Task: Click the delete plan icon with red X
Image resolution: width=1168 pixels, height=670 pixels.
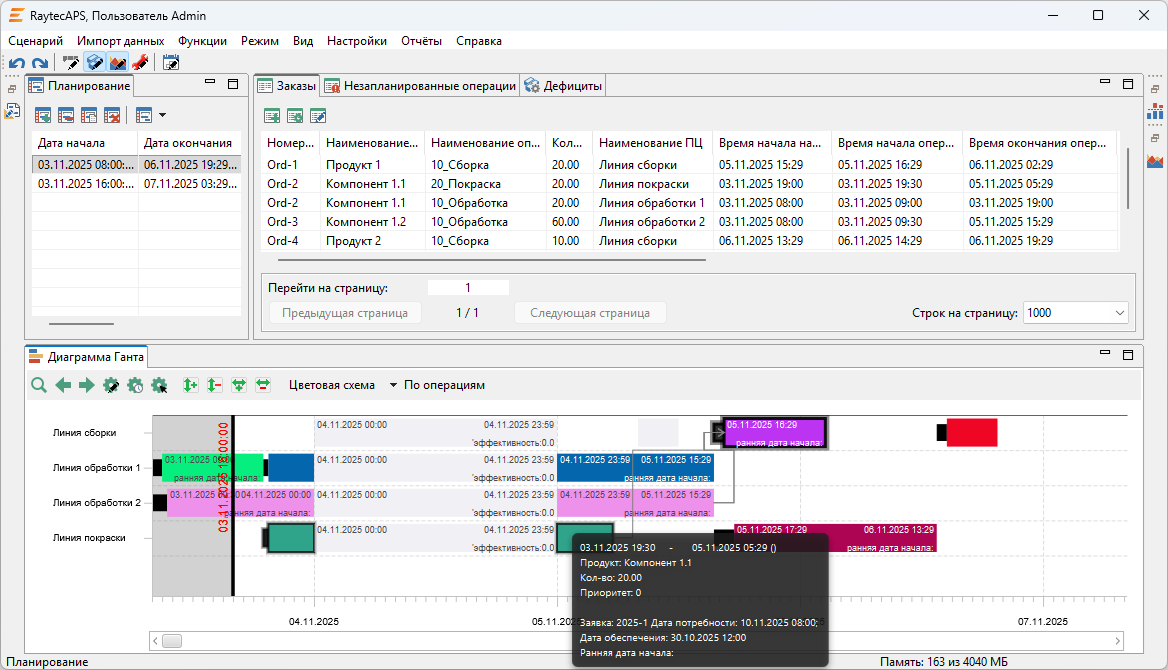Action: [112, 116]
